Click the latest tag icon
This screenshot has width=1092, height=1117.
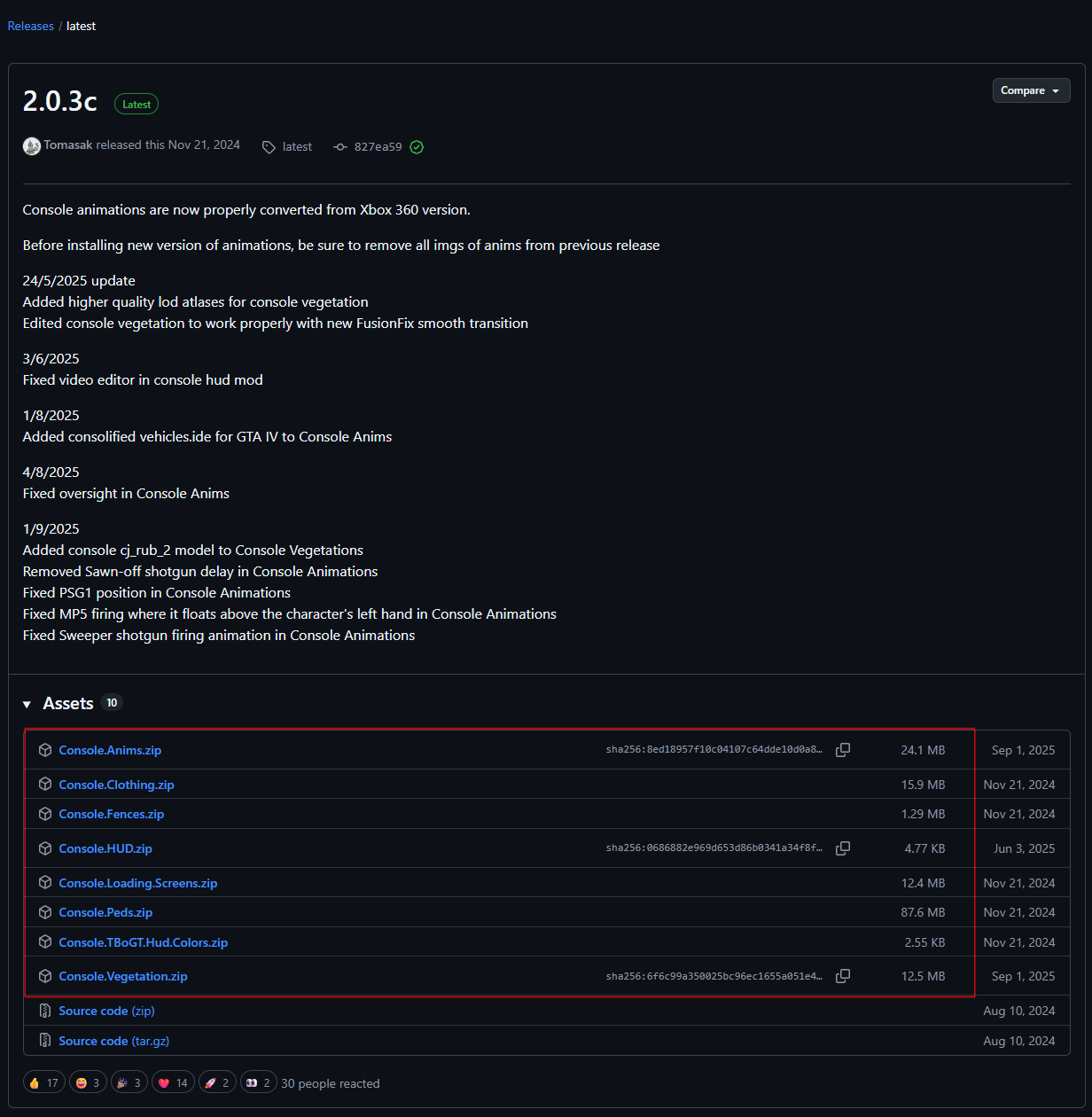pos(269,147)
